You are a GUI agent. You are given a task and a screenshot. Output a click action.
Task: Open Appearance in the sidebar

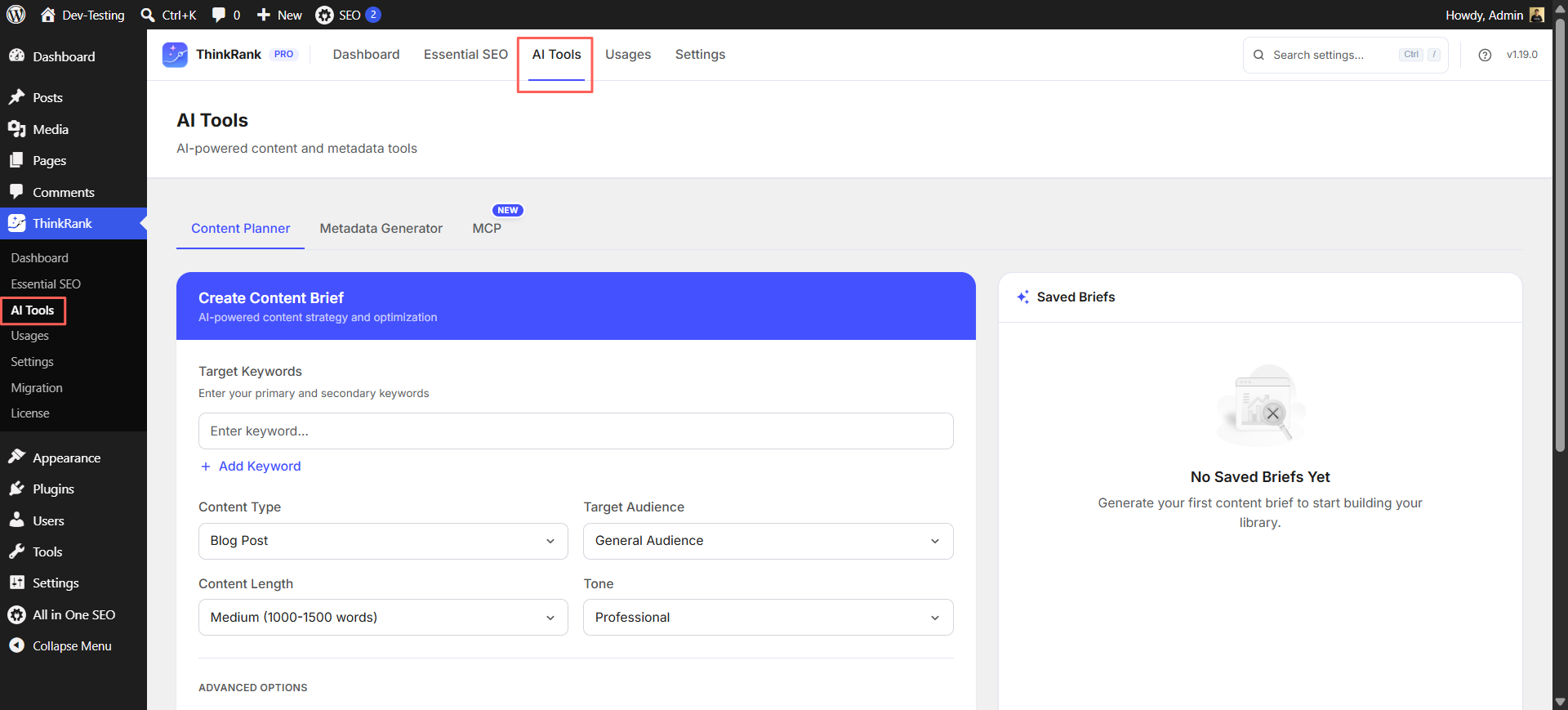(x=73, y=458)
